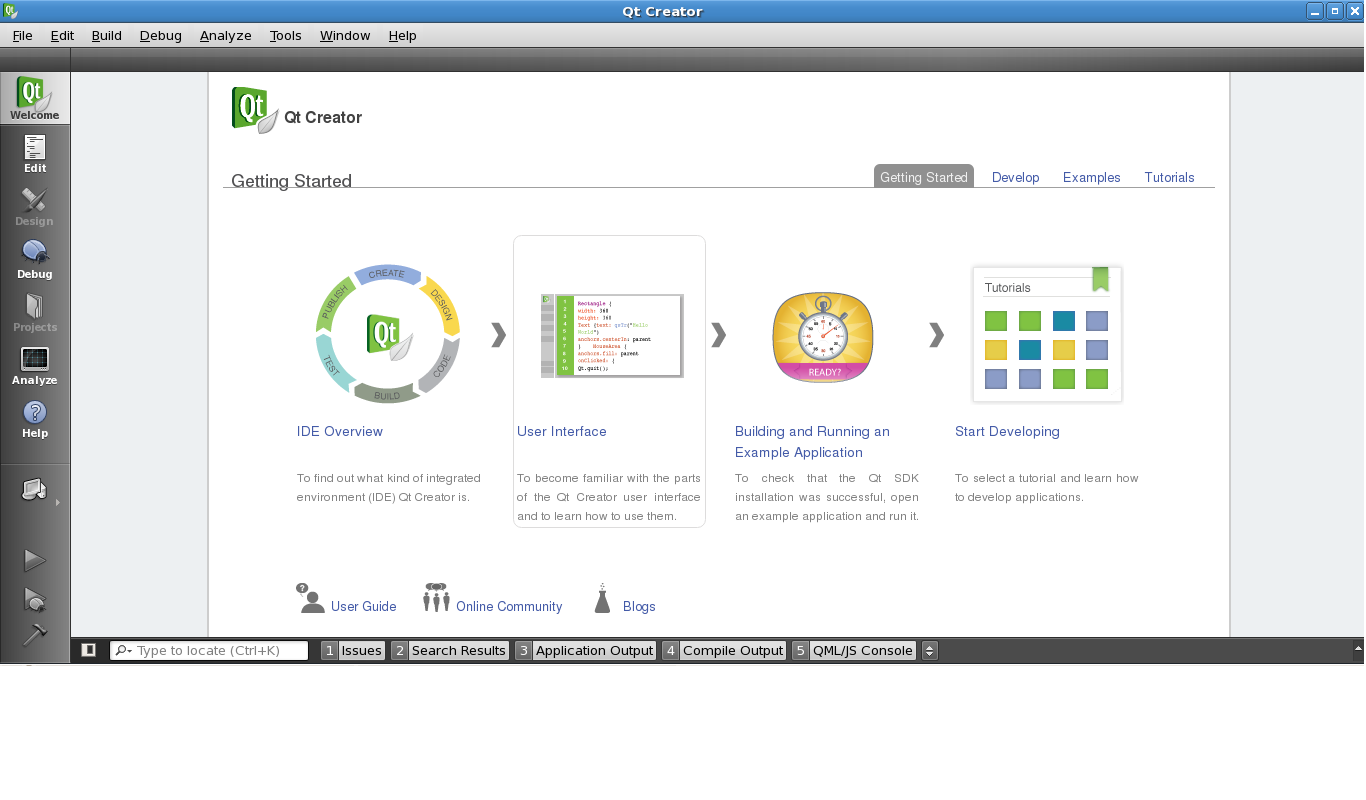This screenshot has width=1366, height=800.
Task: Show the Issues output pane
Action: (x=353, y=651)
